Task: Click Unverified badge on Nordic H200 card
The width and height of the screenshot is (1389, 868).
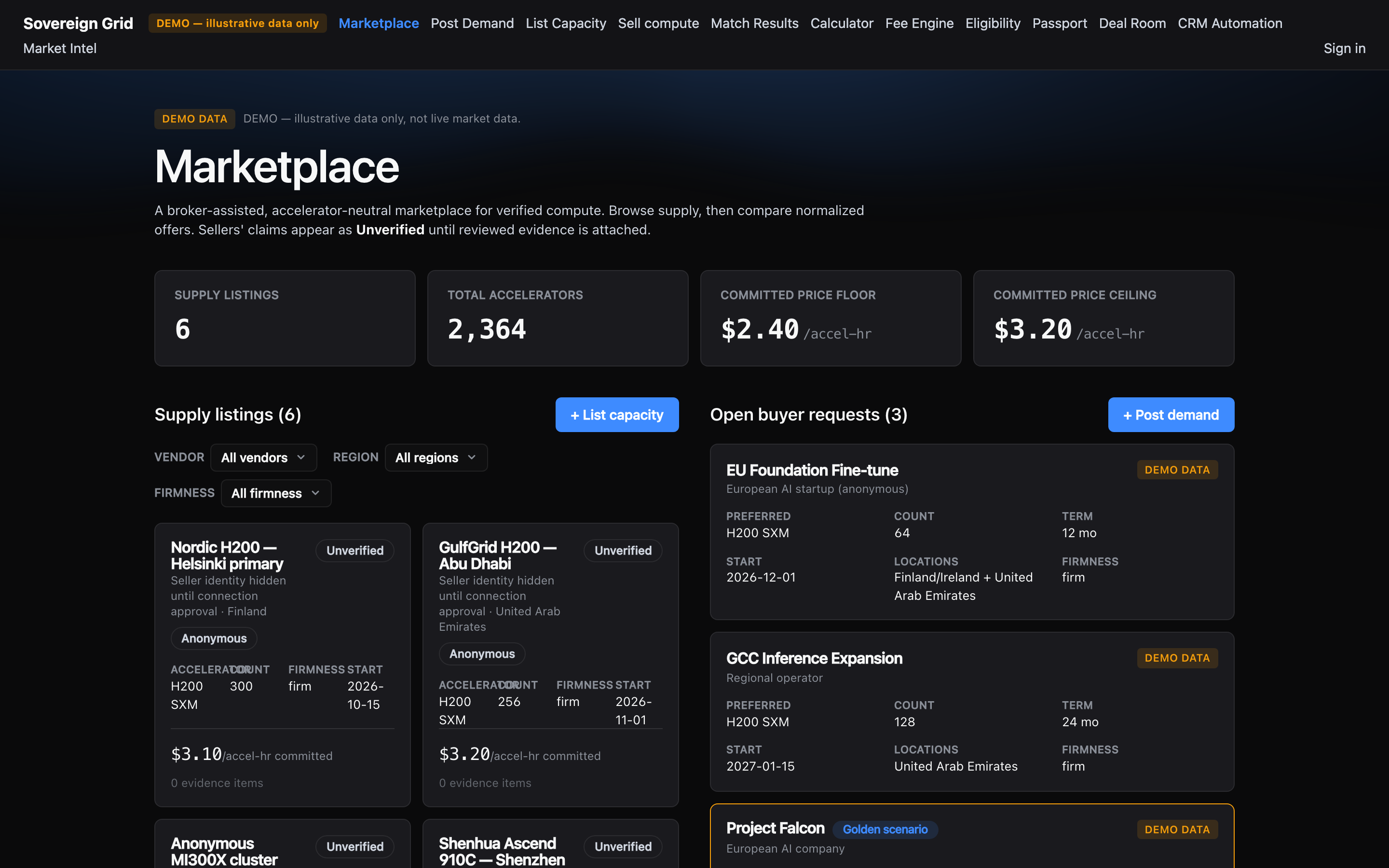Action: pyautogui.click(x=354, y=551)
